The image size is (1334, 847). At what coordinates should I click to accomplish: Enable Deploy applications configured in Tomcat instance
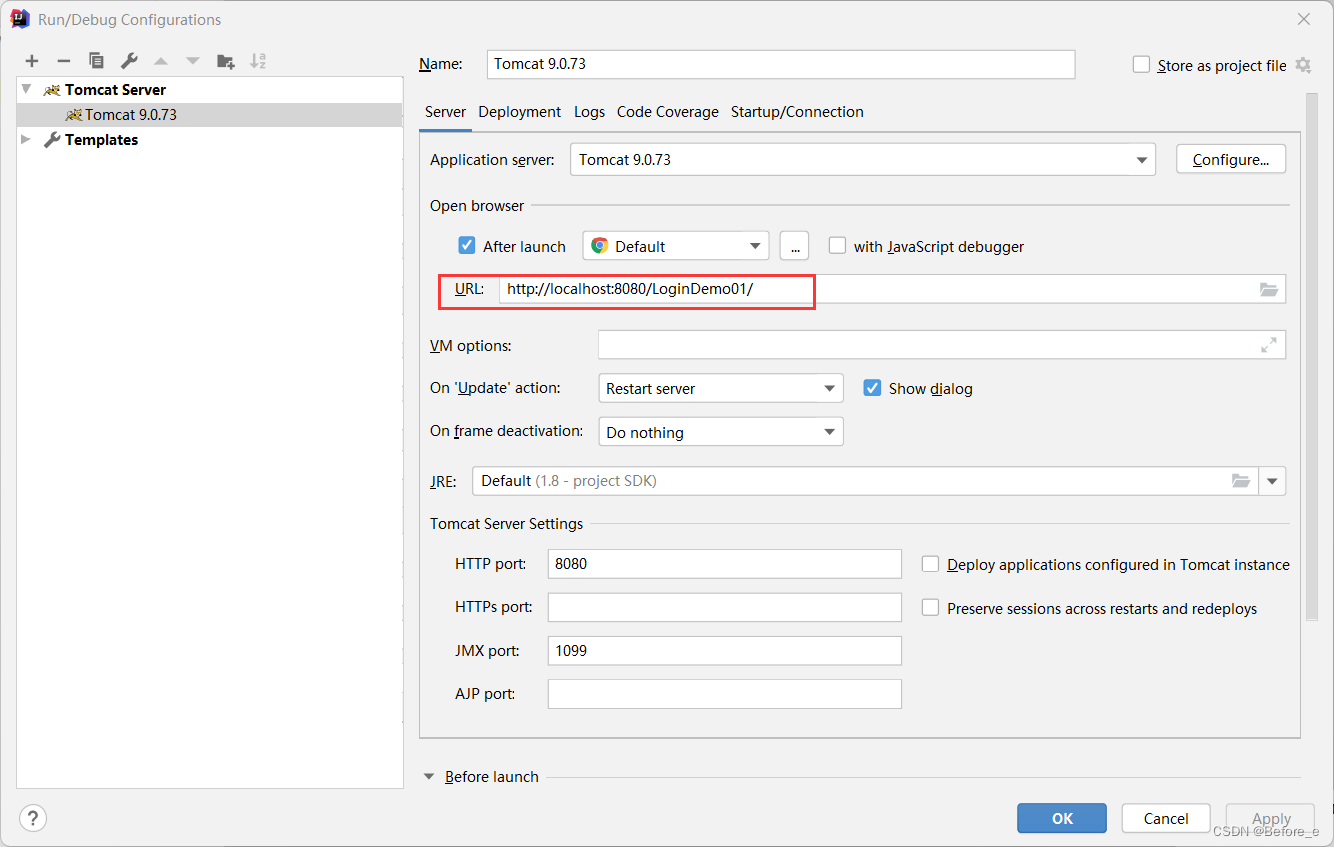[x=930, y=564]
